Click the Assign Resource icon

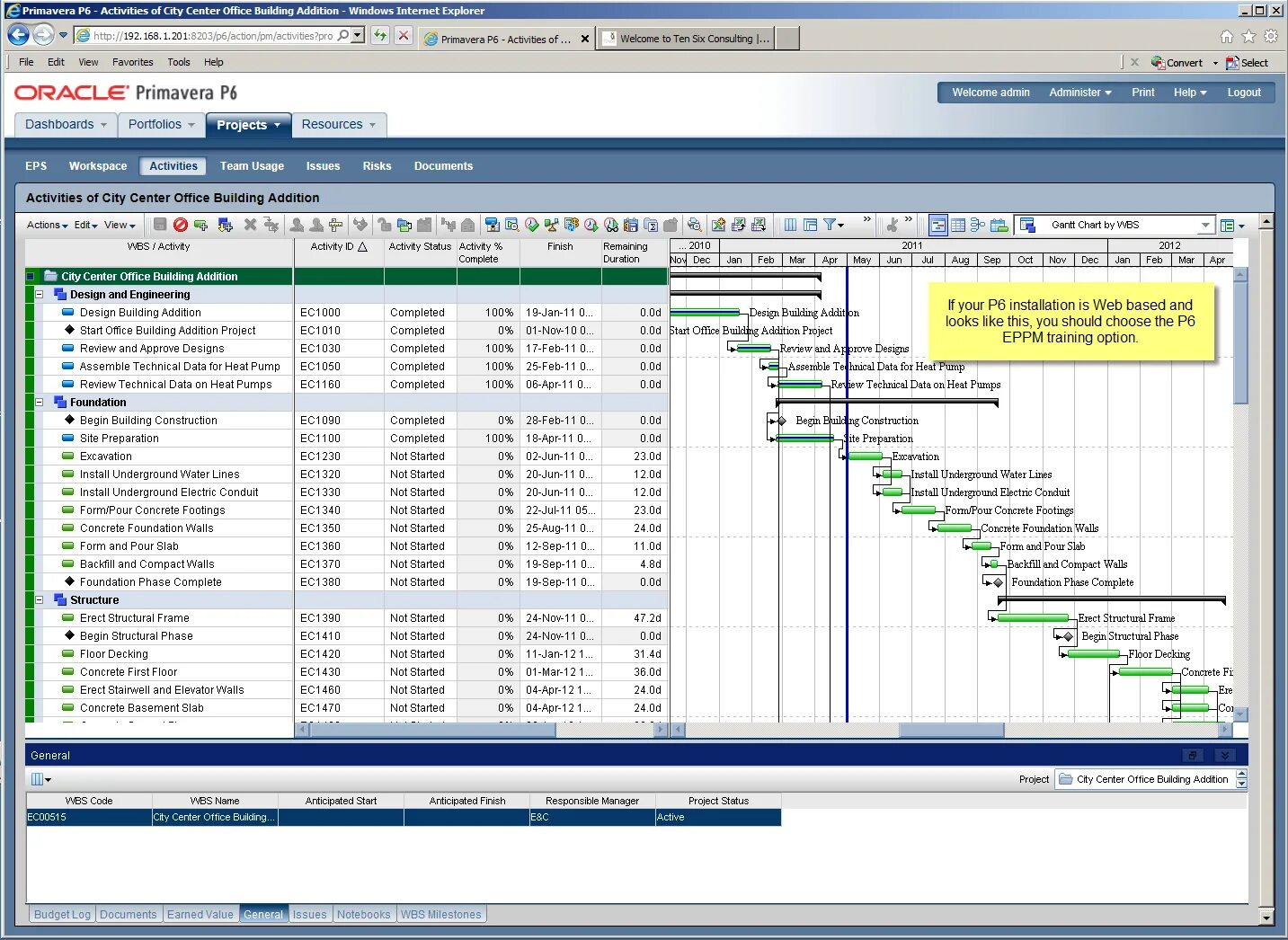point(297,225)
